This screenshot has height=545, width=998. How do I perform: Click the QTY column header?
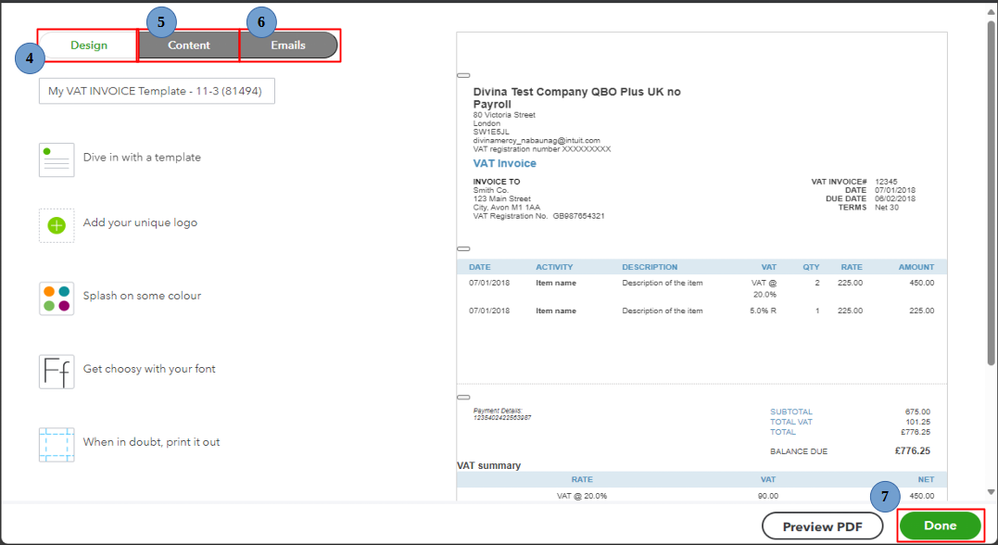pos(811,267)
